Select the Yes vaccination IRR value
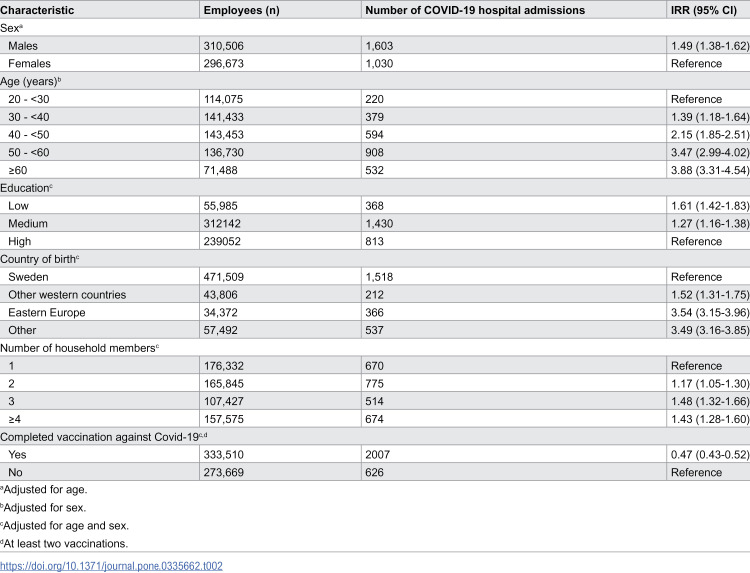The height and width of the screenshot is (573, 750). tap(709, 454)
